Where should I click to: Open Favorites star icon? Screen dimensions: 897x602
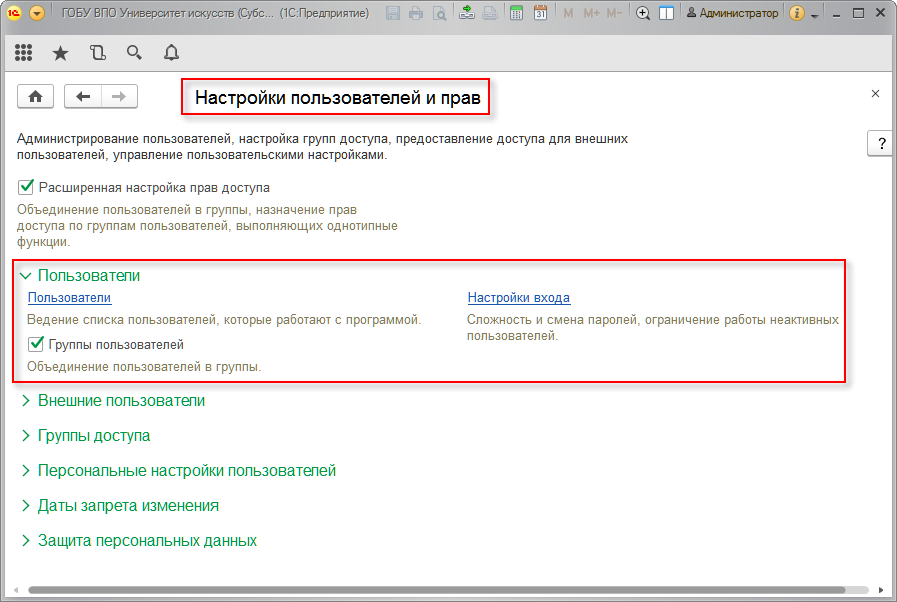(60, 53)
